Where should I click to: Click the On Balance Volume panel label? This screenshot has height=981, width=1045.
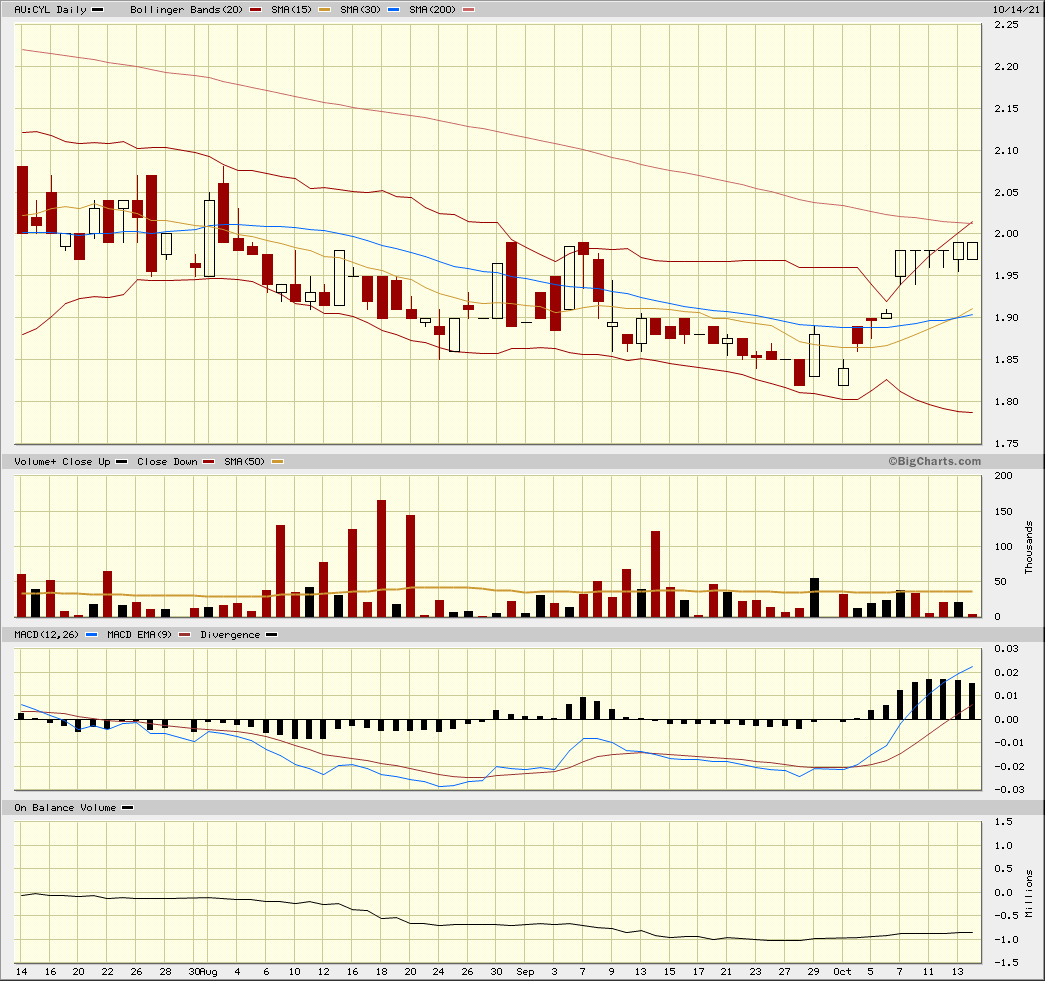65,808
